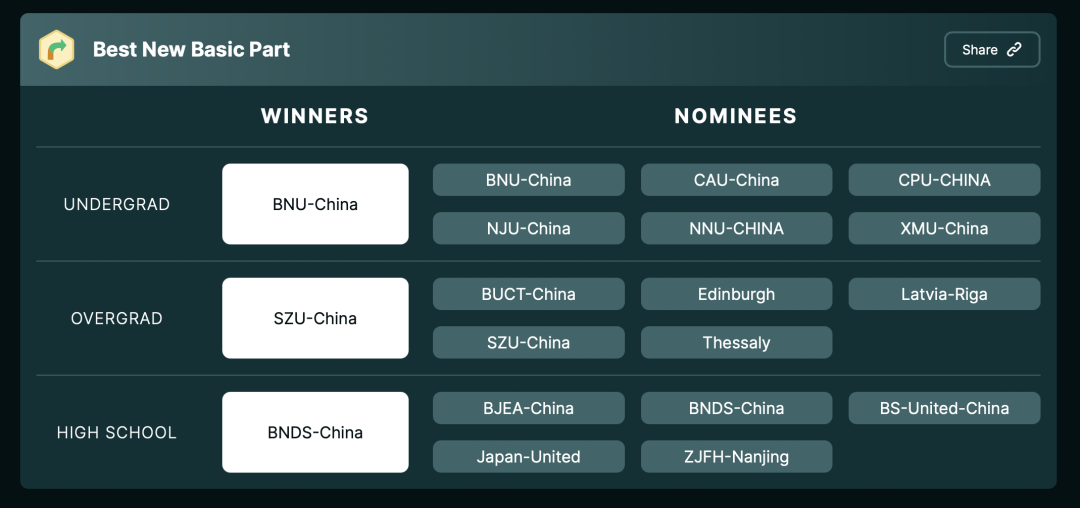
Task: Open the NJU-China nominee
Action: 528,228
